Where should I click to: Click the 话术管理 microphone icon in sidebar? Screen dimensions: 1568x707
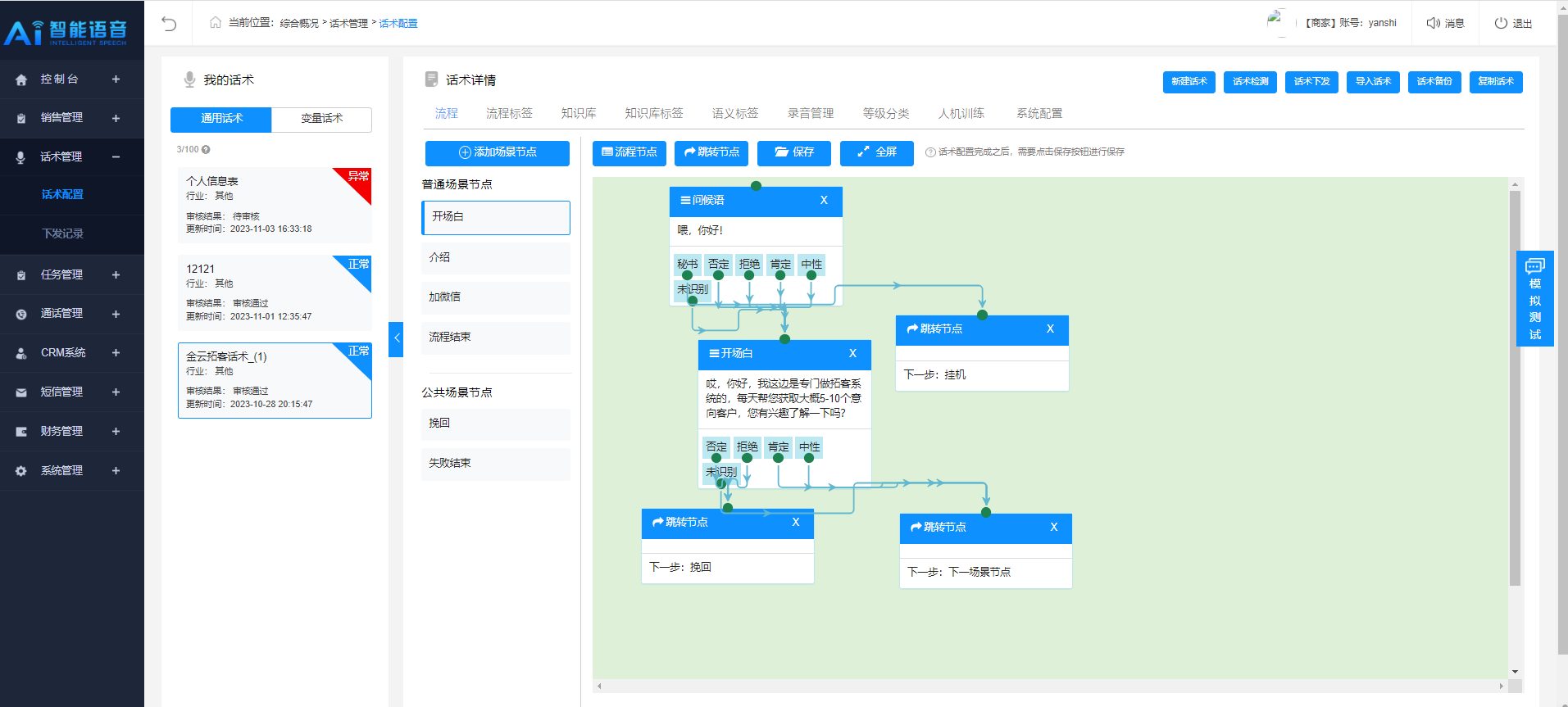click(21, 156)
